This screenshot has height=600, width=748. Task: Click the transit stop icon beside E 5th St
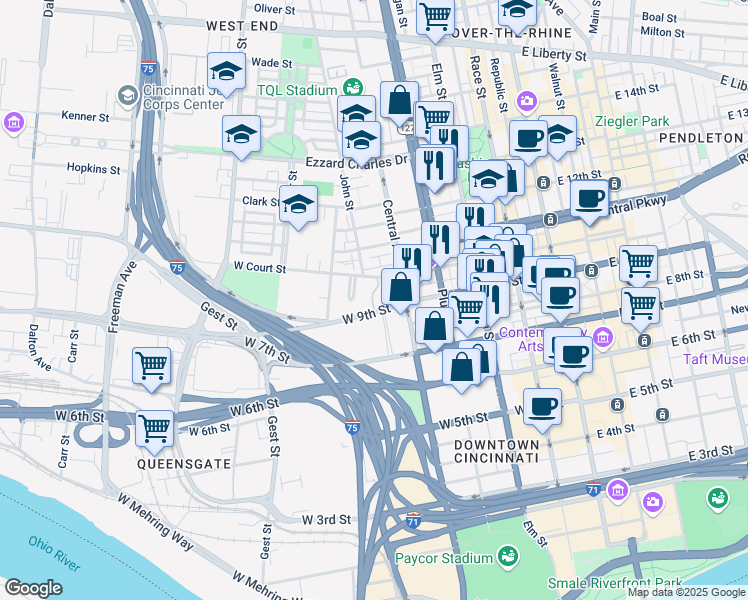coord(617,405)
